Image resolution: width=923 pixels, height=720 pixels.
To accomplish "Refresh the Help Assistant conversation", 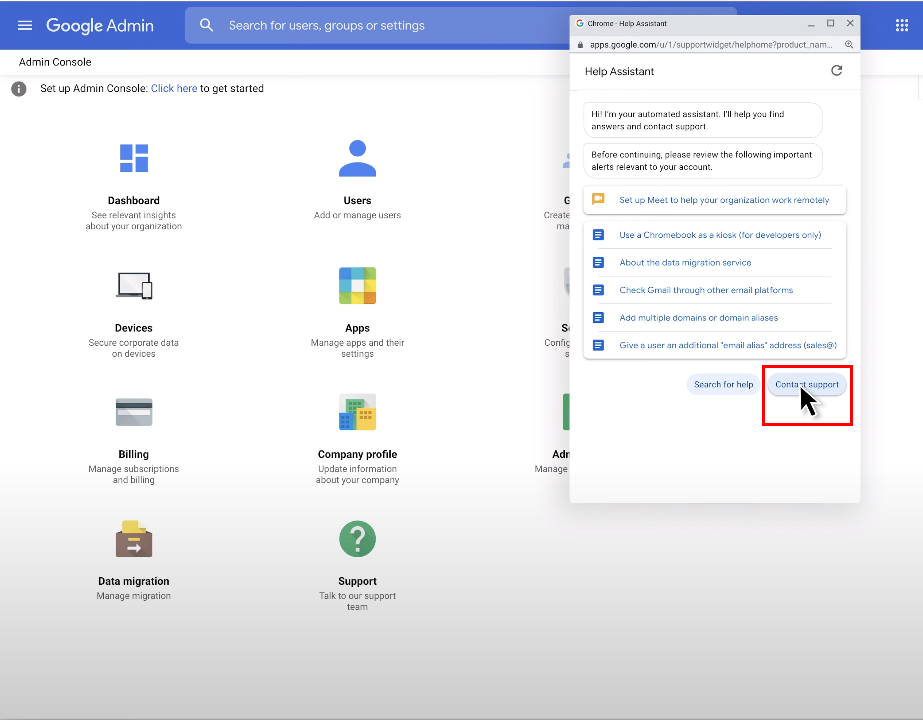I will (x=836, y=71).
